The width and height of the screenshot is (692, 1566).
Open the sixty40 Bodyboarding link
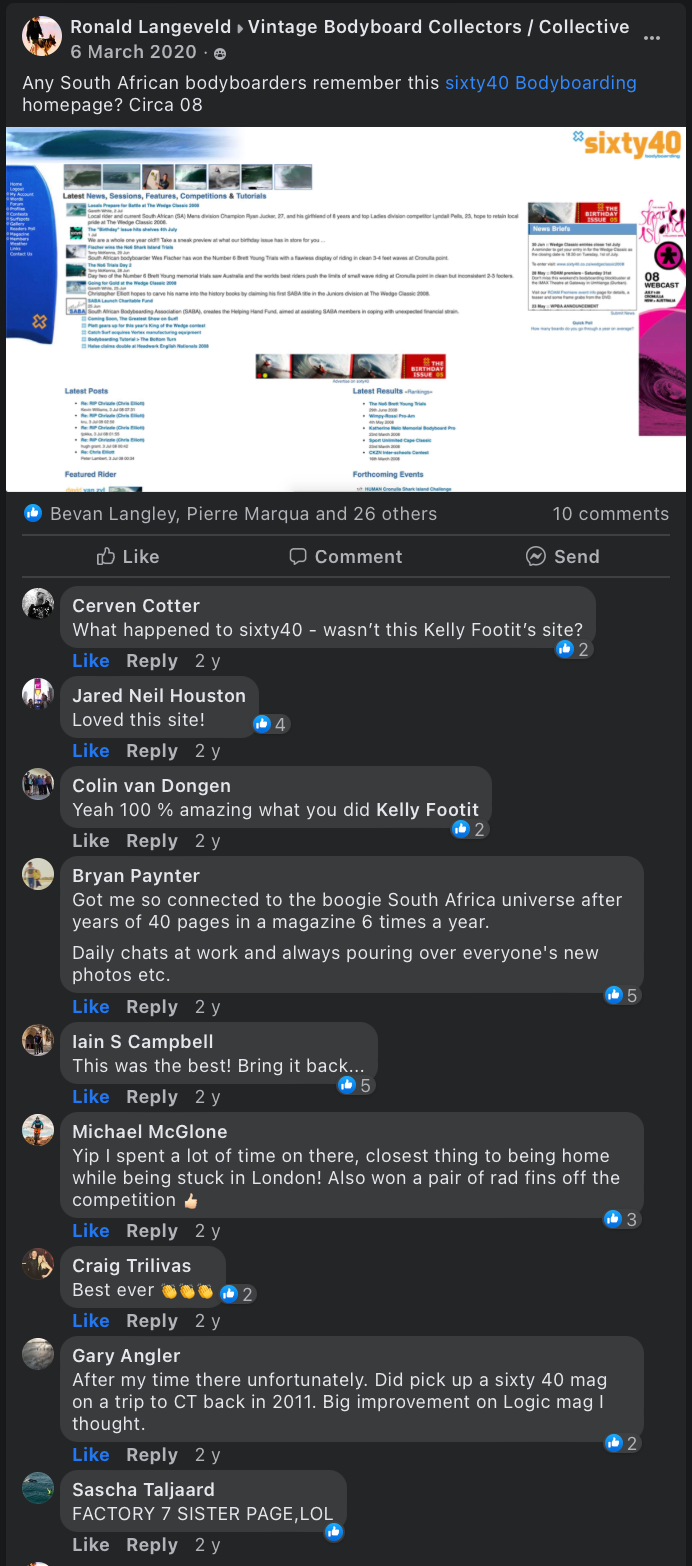[540, 83]
